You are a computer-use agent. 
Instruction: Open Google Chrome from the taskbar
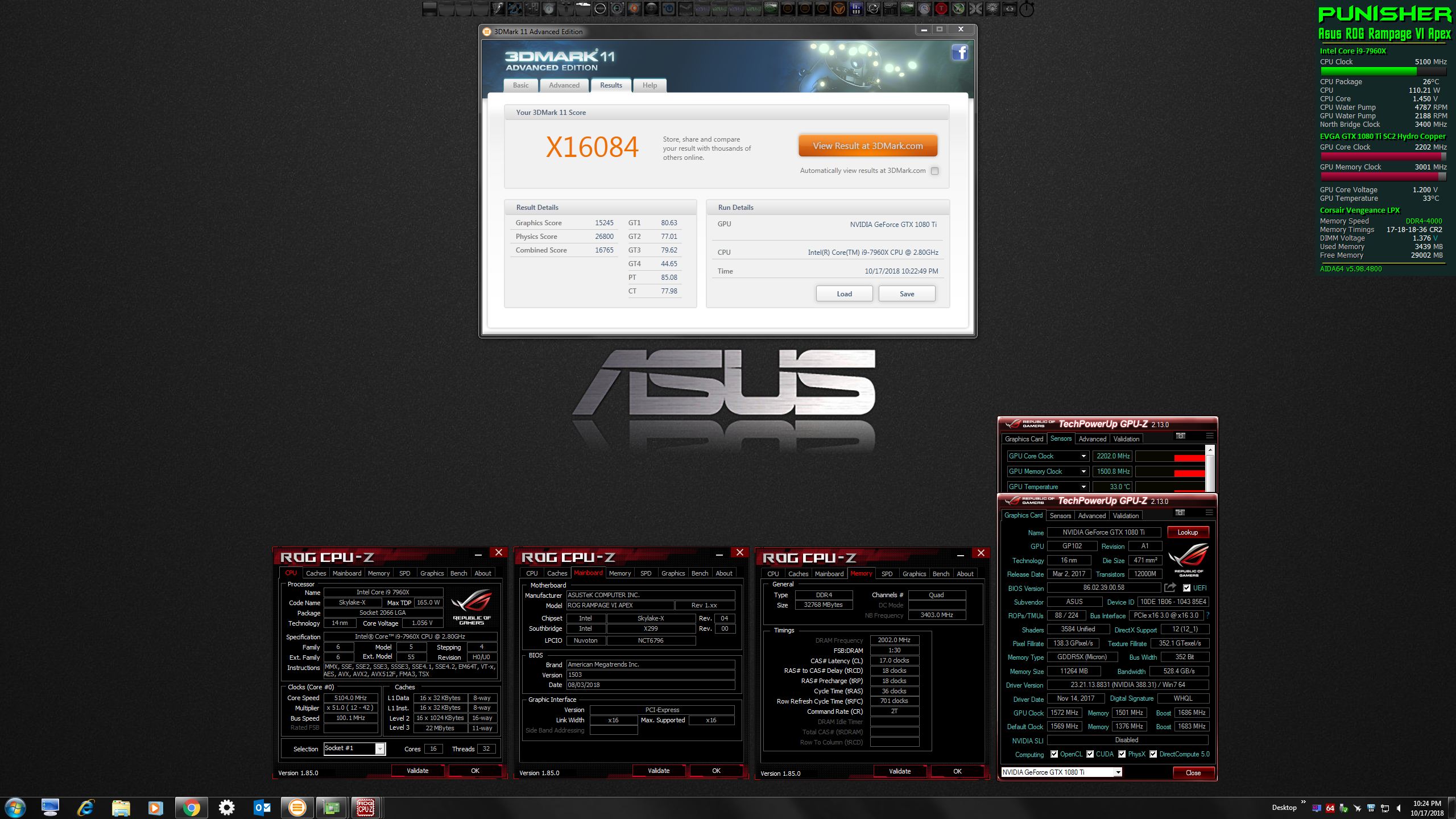tap(191, 807)
